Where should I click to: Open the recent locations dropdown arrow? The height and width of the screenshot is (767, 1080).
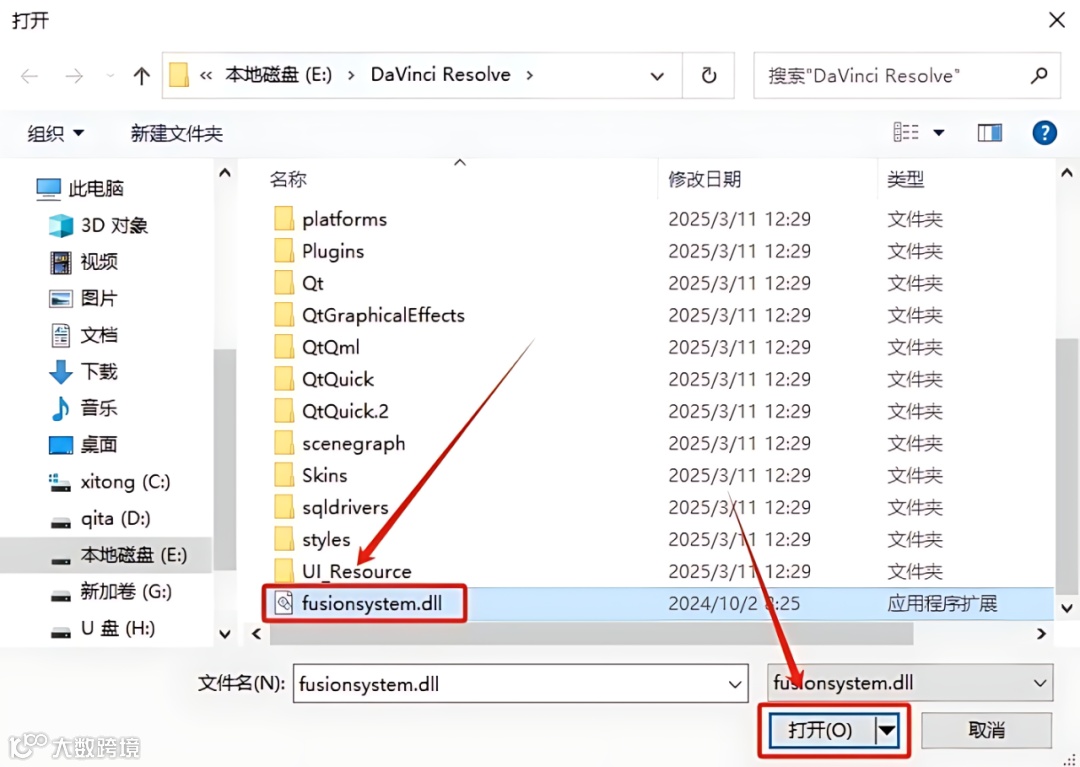tap(110, 76)
